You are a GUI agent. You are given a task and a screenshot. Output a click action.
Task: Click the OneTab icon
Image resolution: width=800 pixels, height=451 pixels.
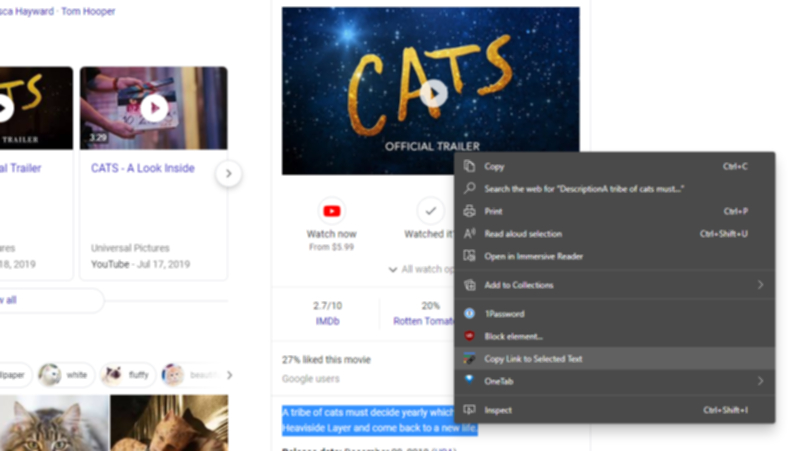click(469, 381)
